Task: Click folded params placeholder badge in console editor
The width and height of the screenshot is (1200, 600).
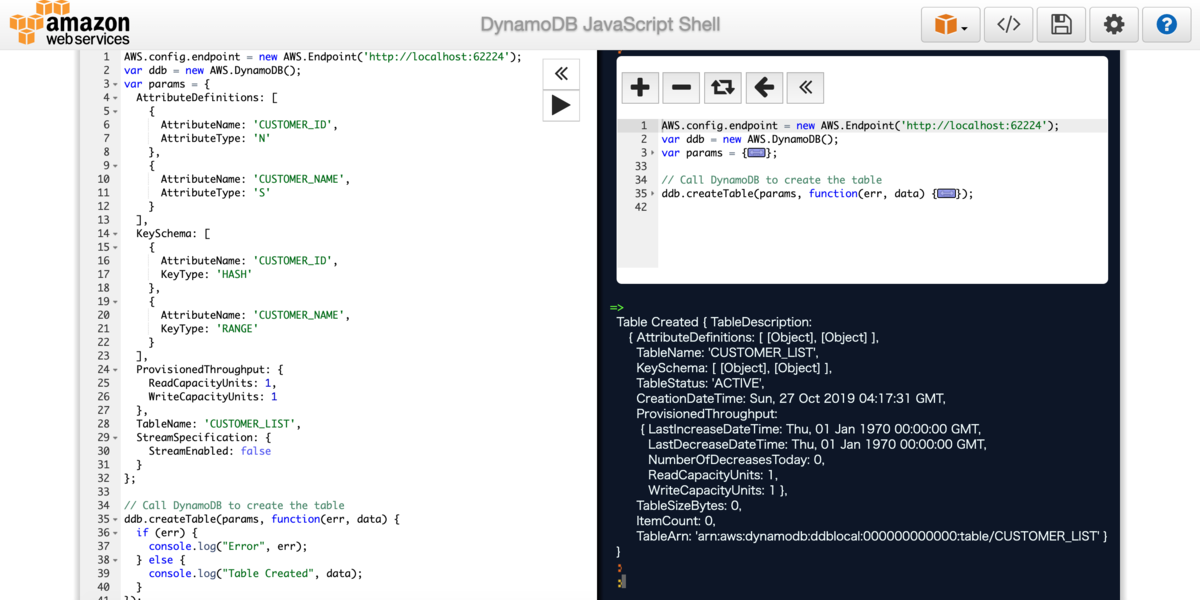Action: pyautogui.click(x=756, y=153)
